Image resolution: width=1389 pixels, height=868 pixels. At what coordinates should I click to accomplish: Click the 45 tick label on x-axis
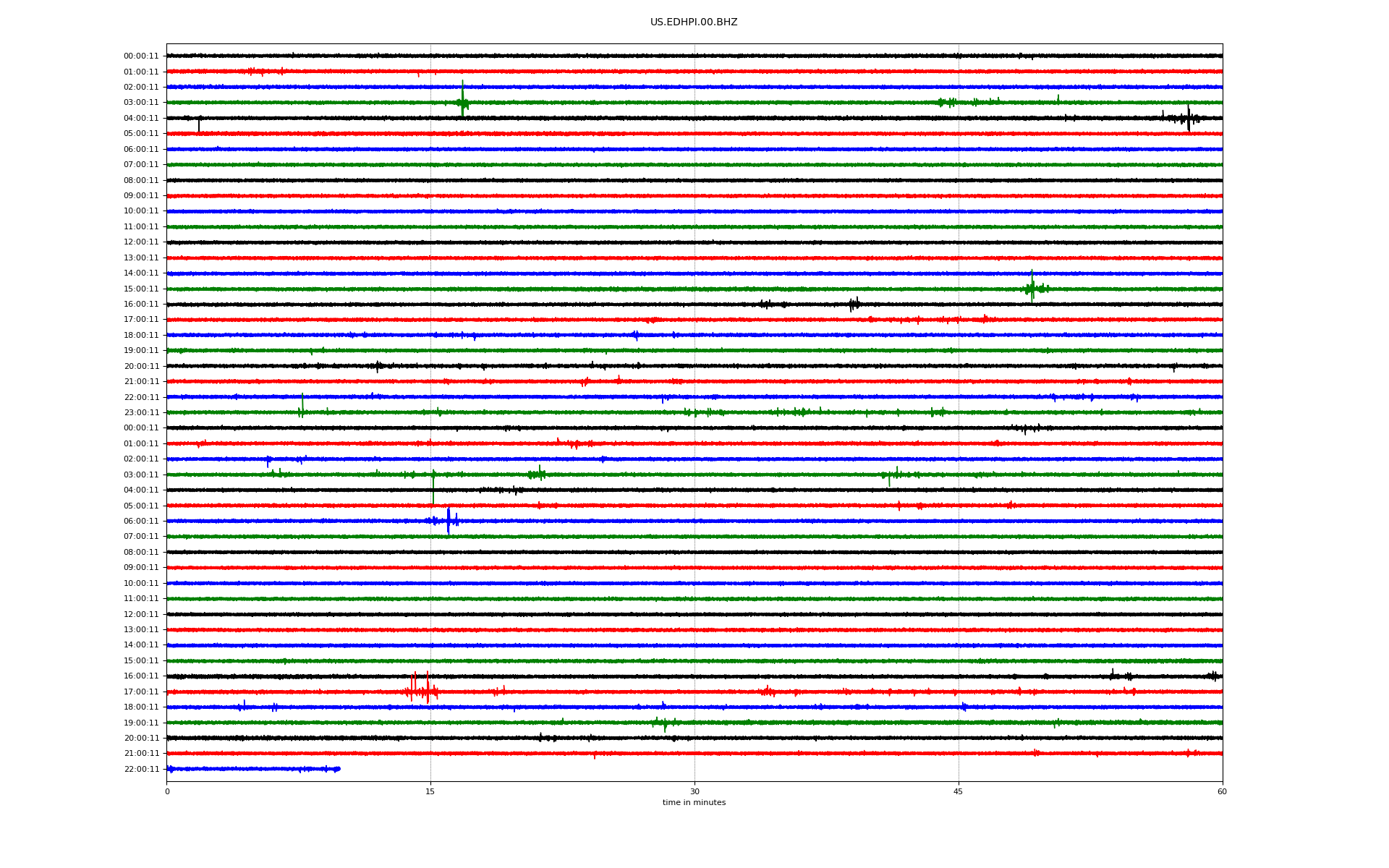click(x=958, y=791)
